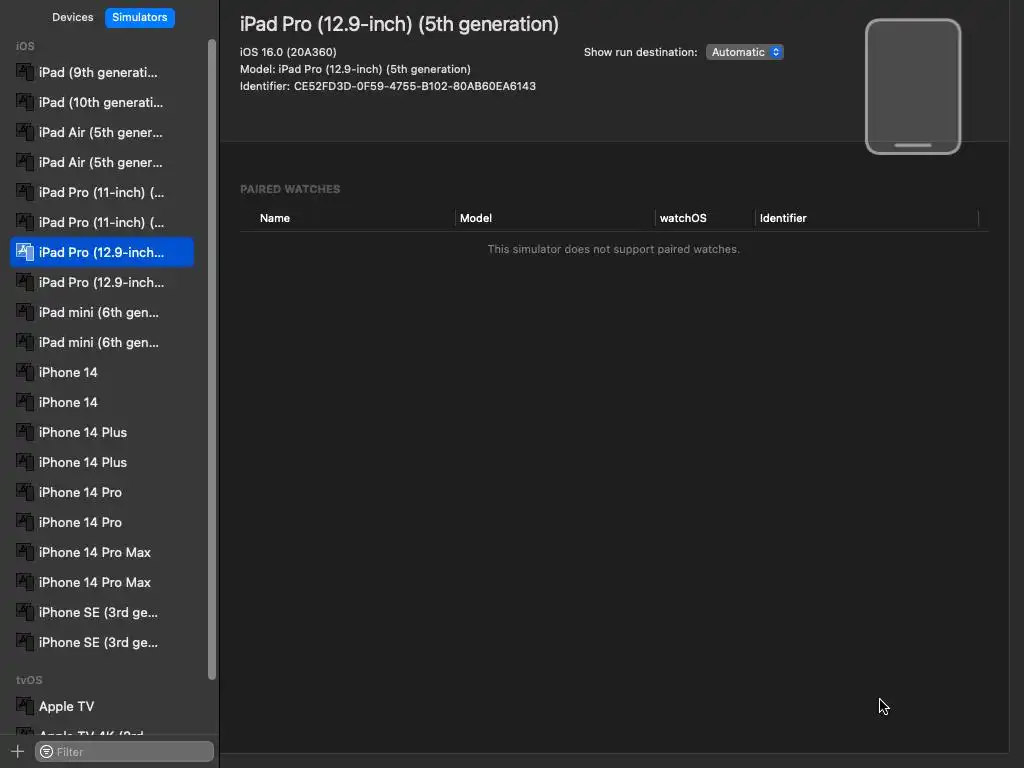1024x768 pixels.
Task: Click the Identifier CE52FD3D-0F59 text
Action: (388, 86)
